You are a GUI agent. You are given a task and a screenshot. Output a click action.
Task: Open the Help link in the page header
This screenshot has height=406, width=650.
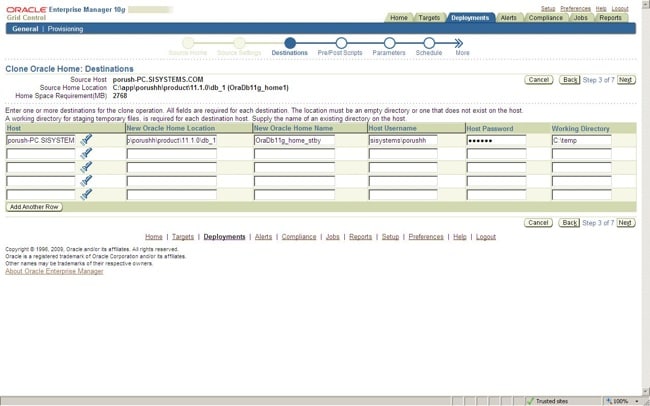[601, 9]
